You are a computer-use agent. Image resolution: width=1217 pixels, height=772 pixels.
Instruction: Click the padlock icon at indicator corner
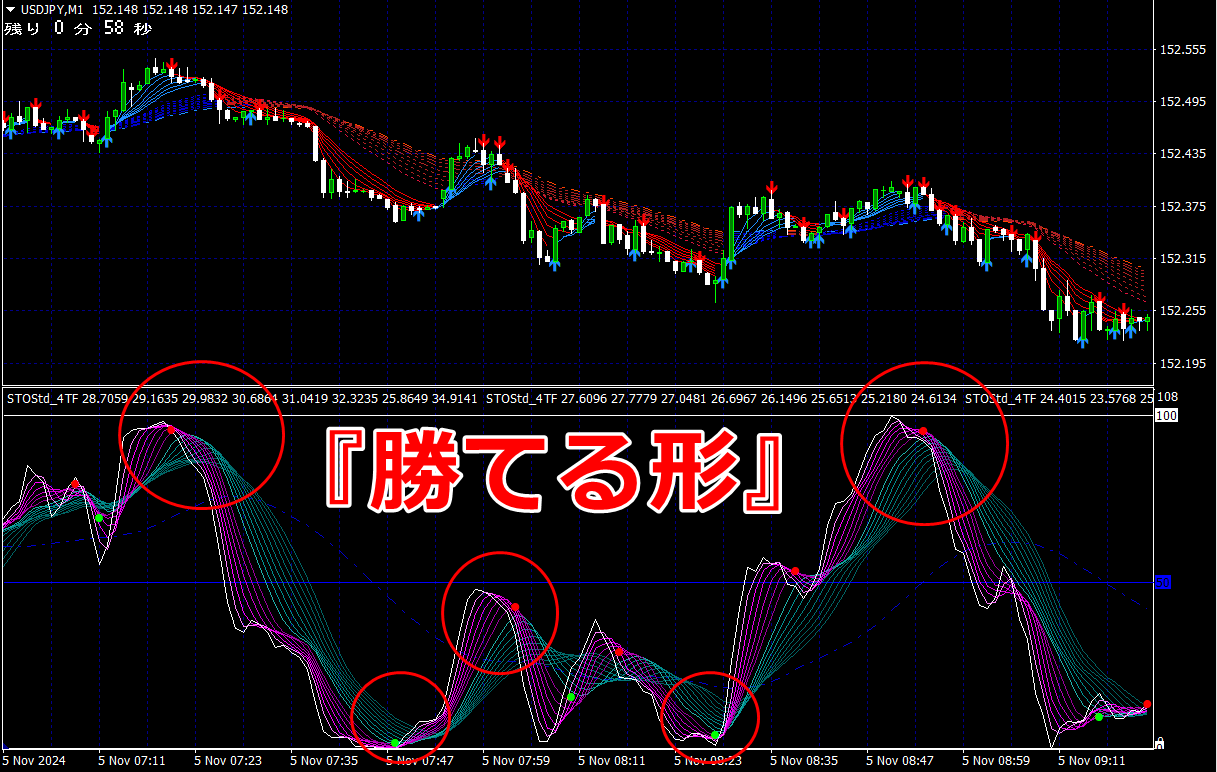coord(1160,742)
